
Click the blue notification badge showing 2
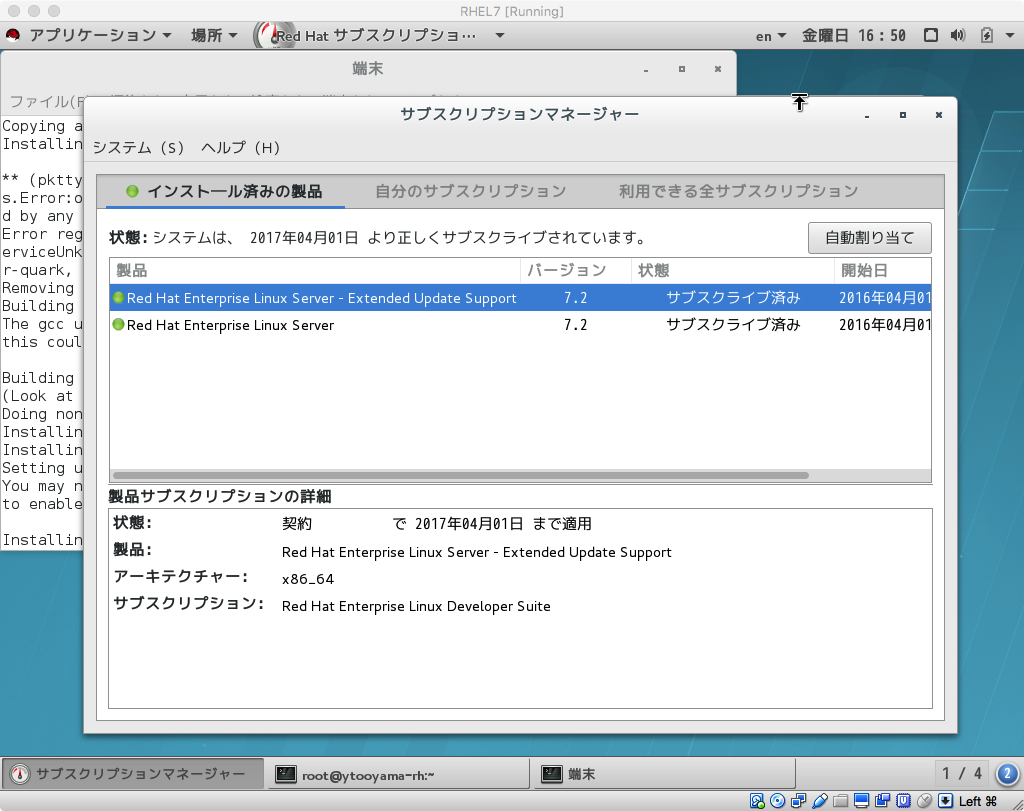point(1007,774)
